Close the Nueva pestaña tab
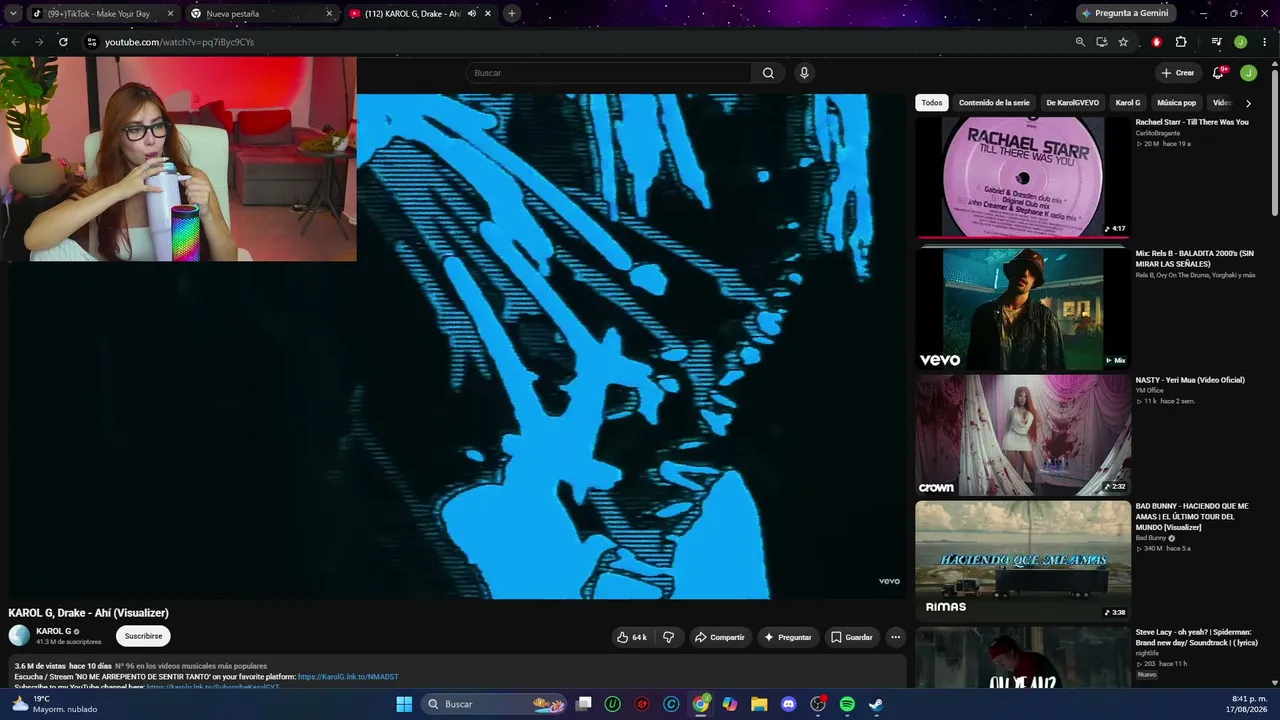 coord(329,14)
